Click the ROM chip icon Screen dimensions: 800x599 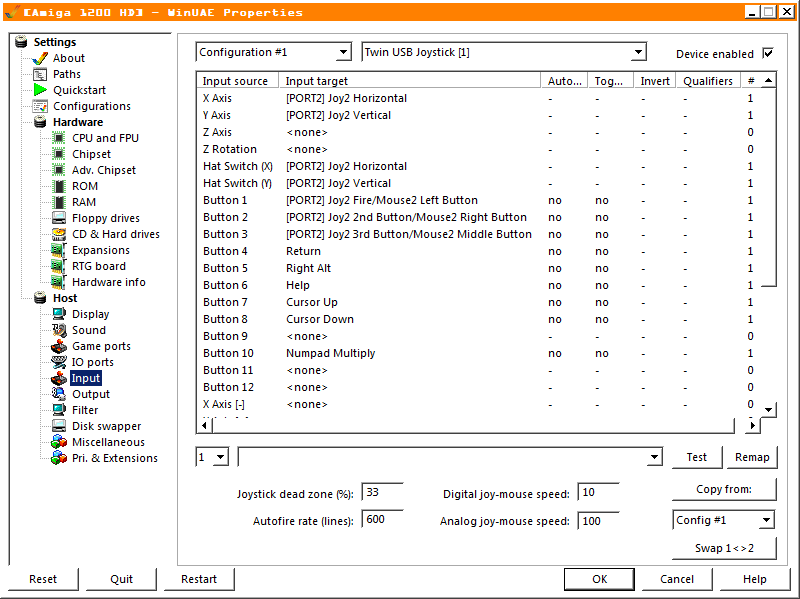[x=59, y=186]
